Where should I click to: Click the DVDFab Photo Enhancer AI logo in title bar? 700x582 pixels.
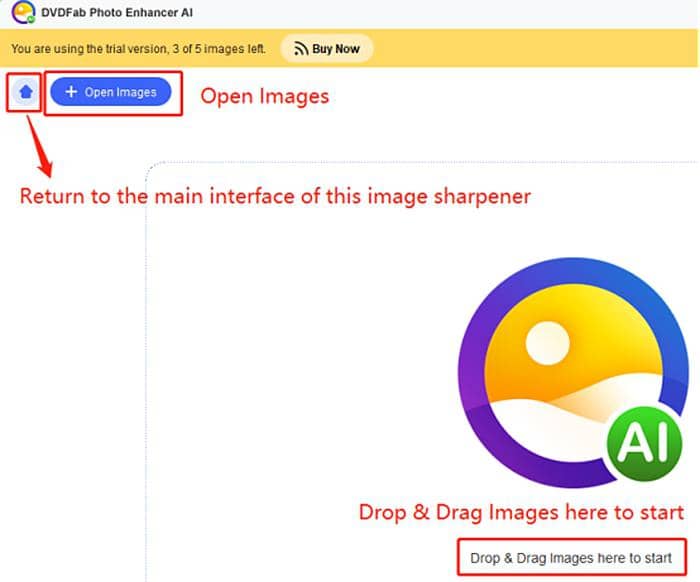tap(23, 12)
